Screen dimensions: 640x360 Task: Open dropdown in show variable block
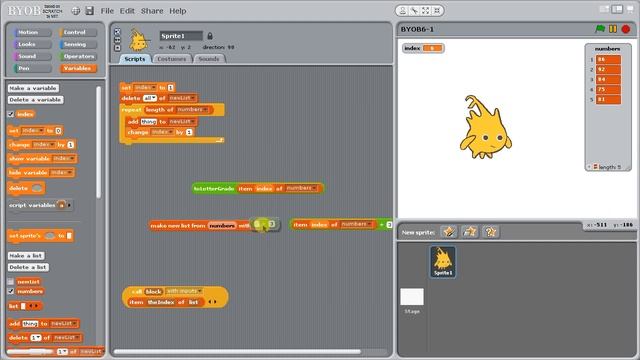(64, 158)
